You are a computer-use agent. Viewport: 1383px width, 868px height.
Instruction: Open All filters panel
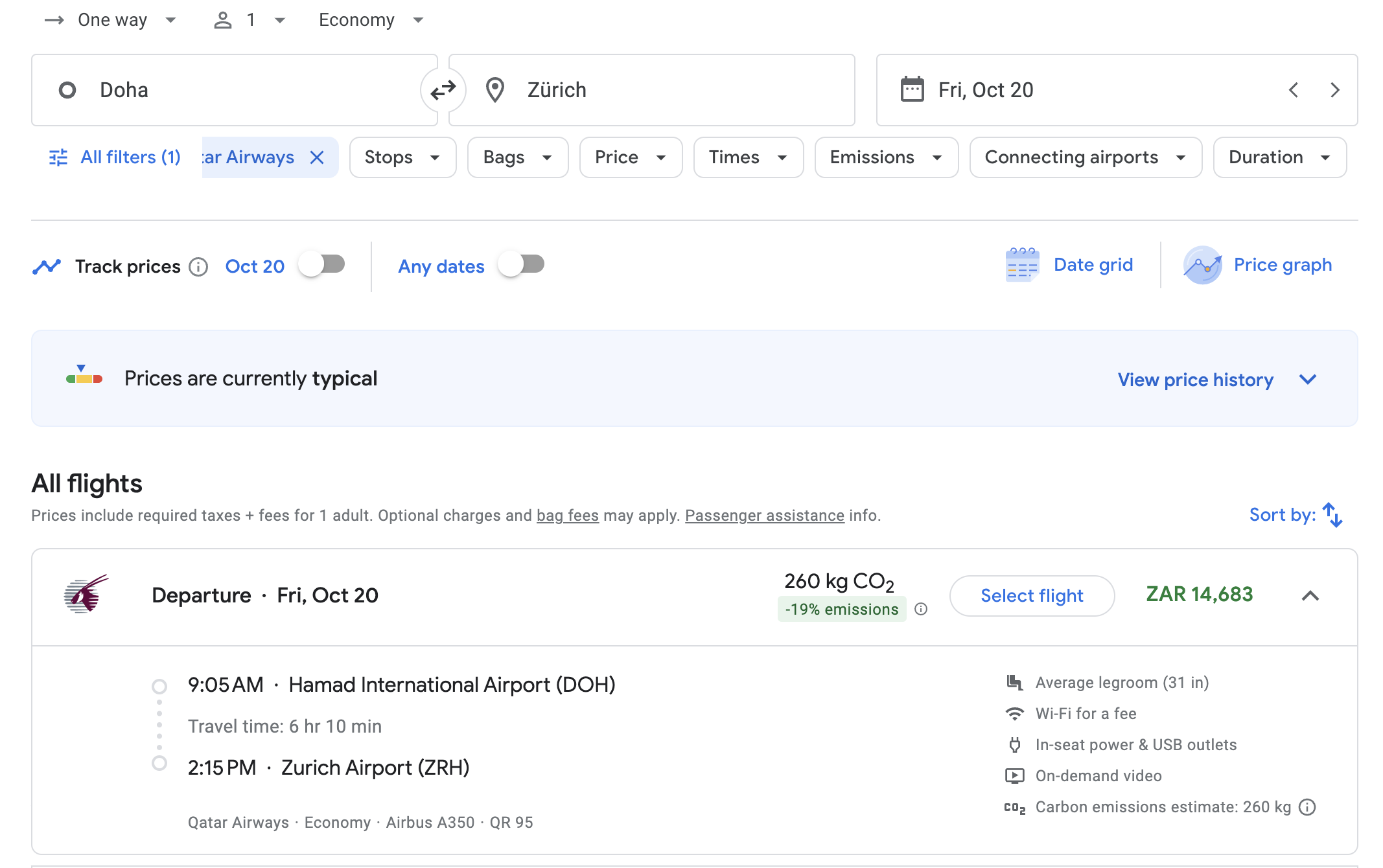click(115, 157)
